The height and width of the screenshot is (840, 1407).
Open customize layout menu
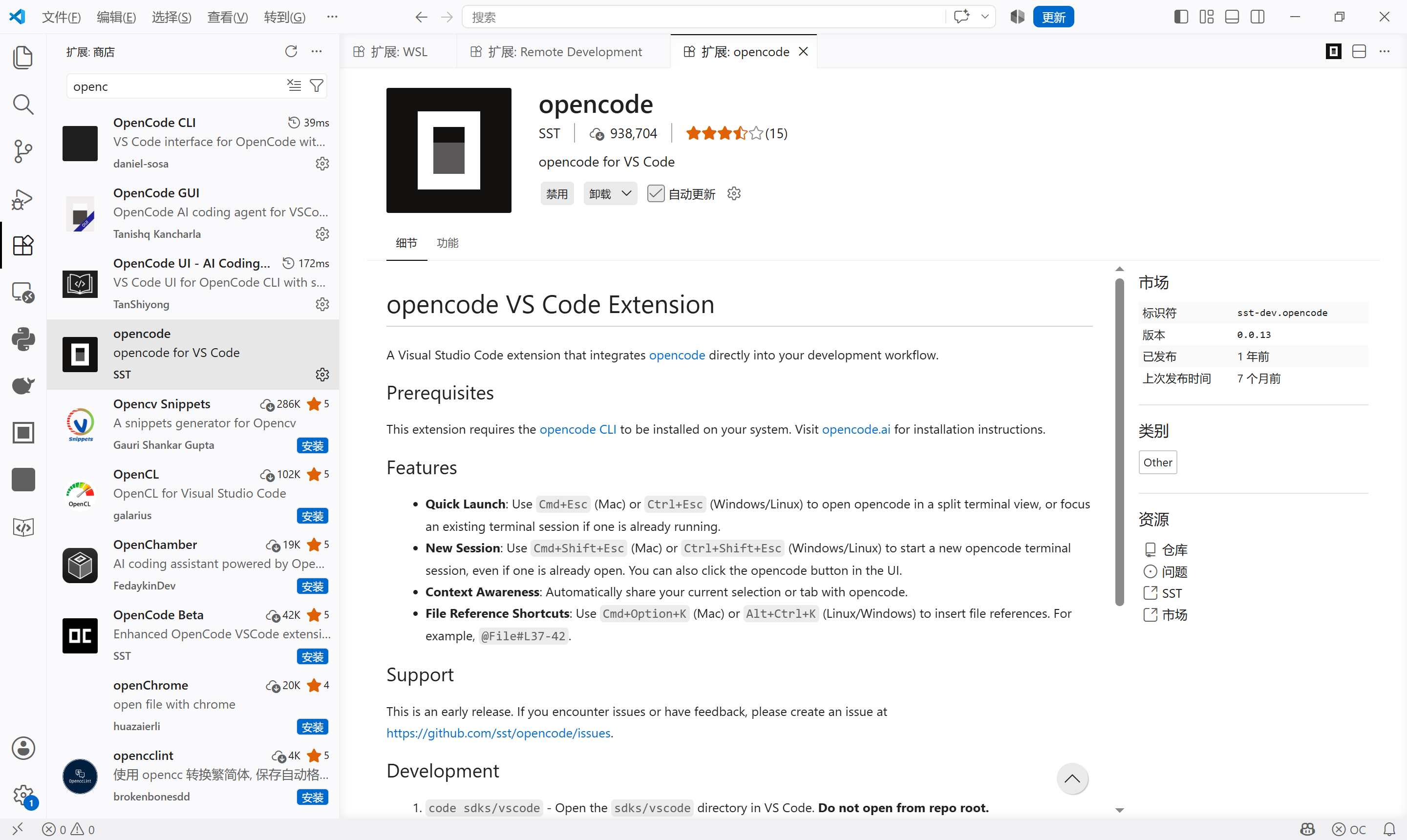[x=1207, y=17]
